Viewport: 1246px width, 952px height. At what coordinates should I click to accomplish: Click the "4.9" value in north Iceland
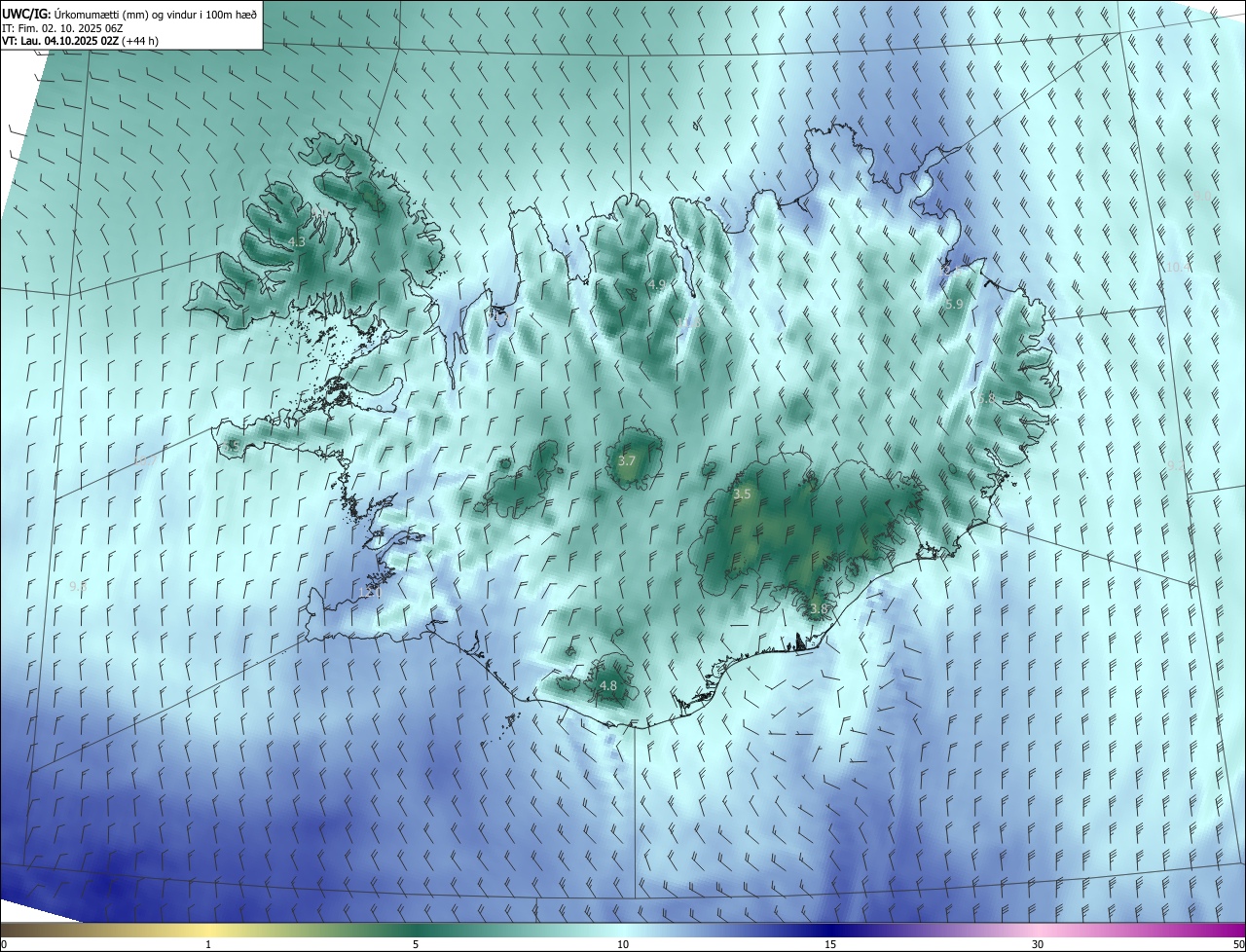(656, 285)
